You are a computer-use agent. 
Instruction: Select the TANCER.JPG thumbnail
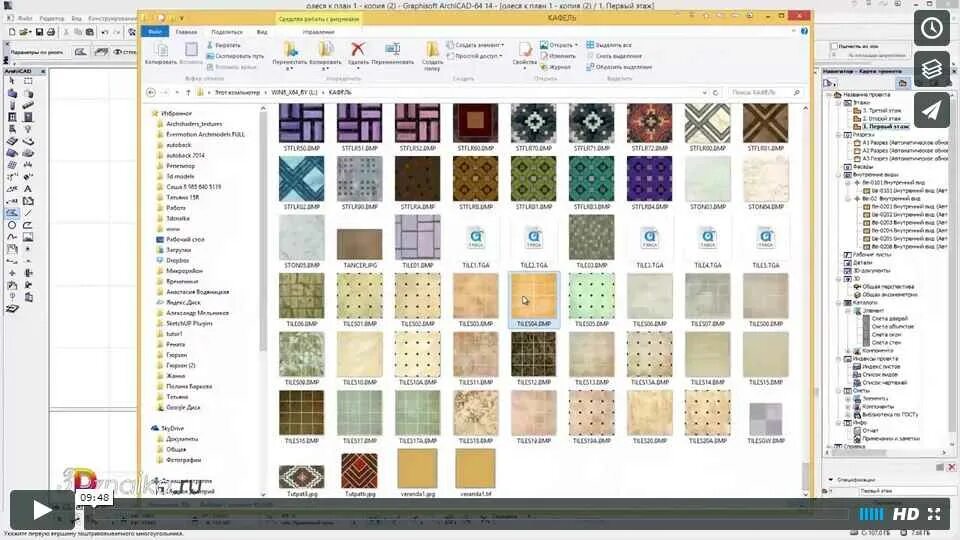359,246
